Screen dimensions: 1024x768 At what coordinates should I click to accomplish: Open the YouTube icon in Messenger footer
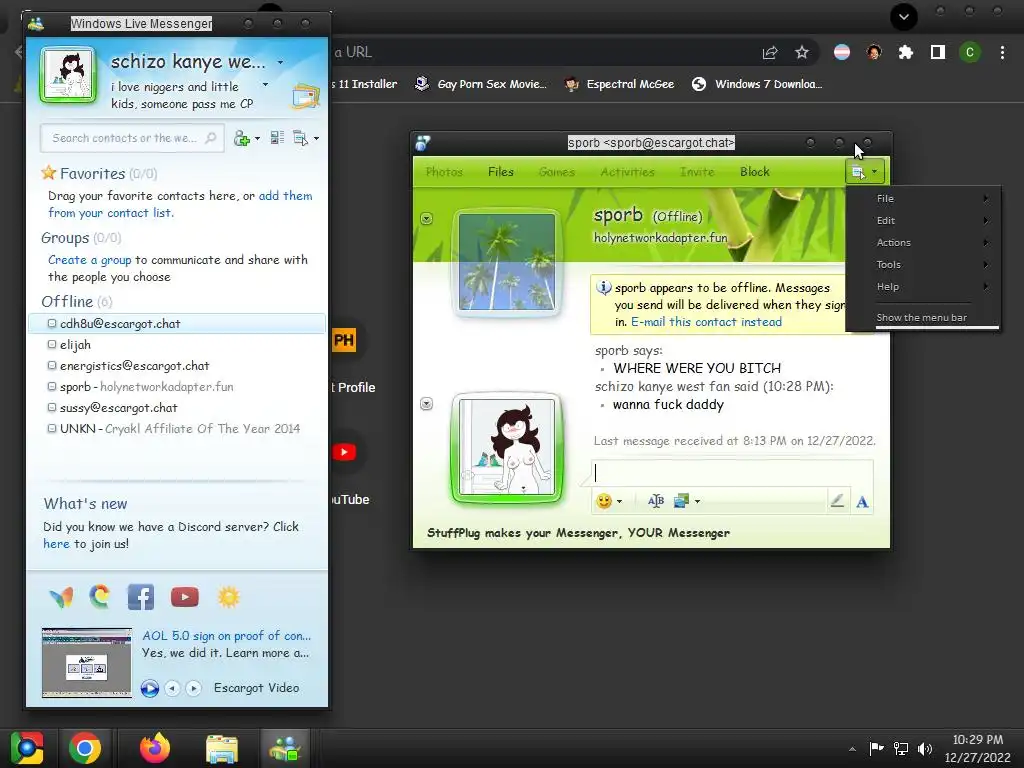tap(185, 597)
